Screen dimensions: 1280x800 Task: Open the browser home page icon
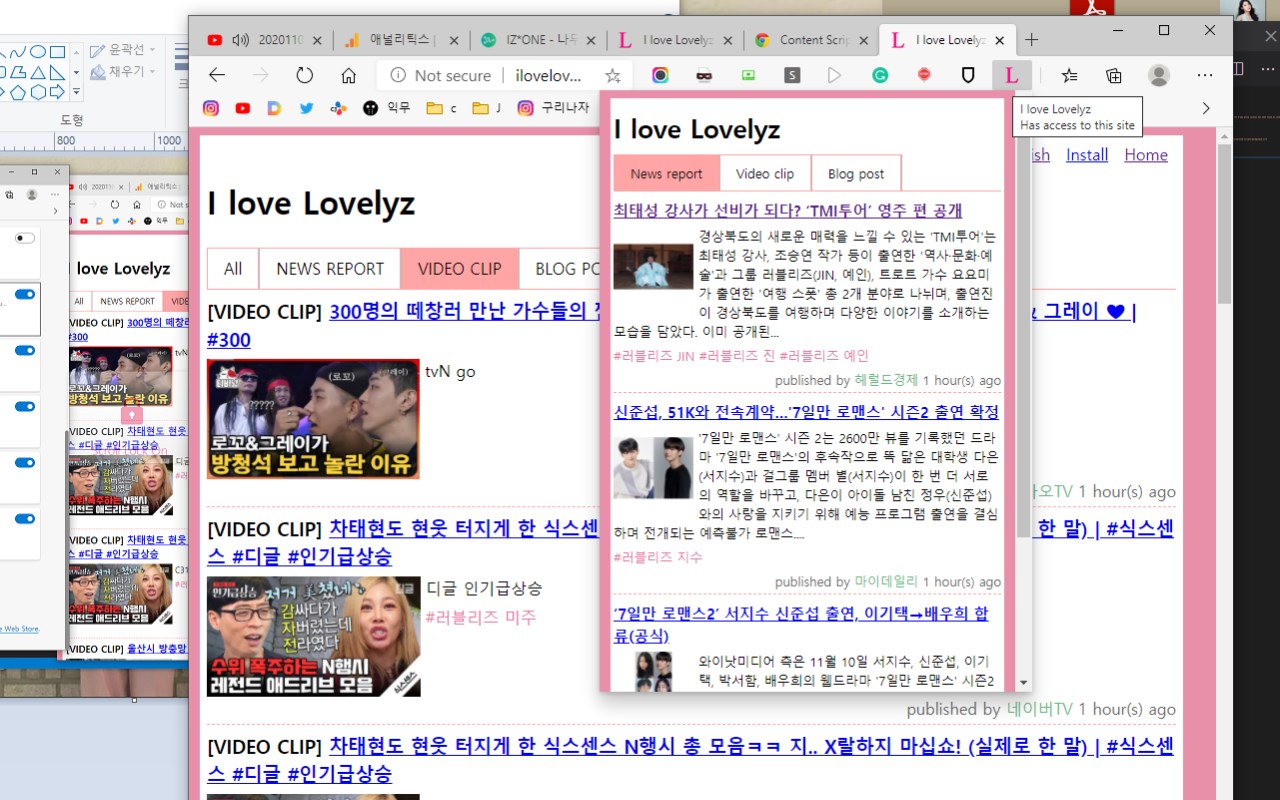348,75
